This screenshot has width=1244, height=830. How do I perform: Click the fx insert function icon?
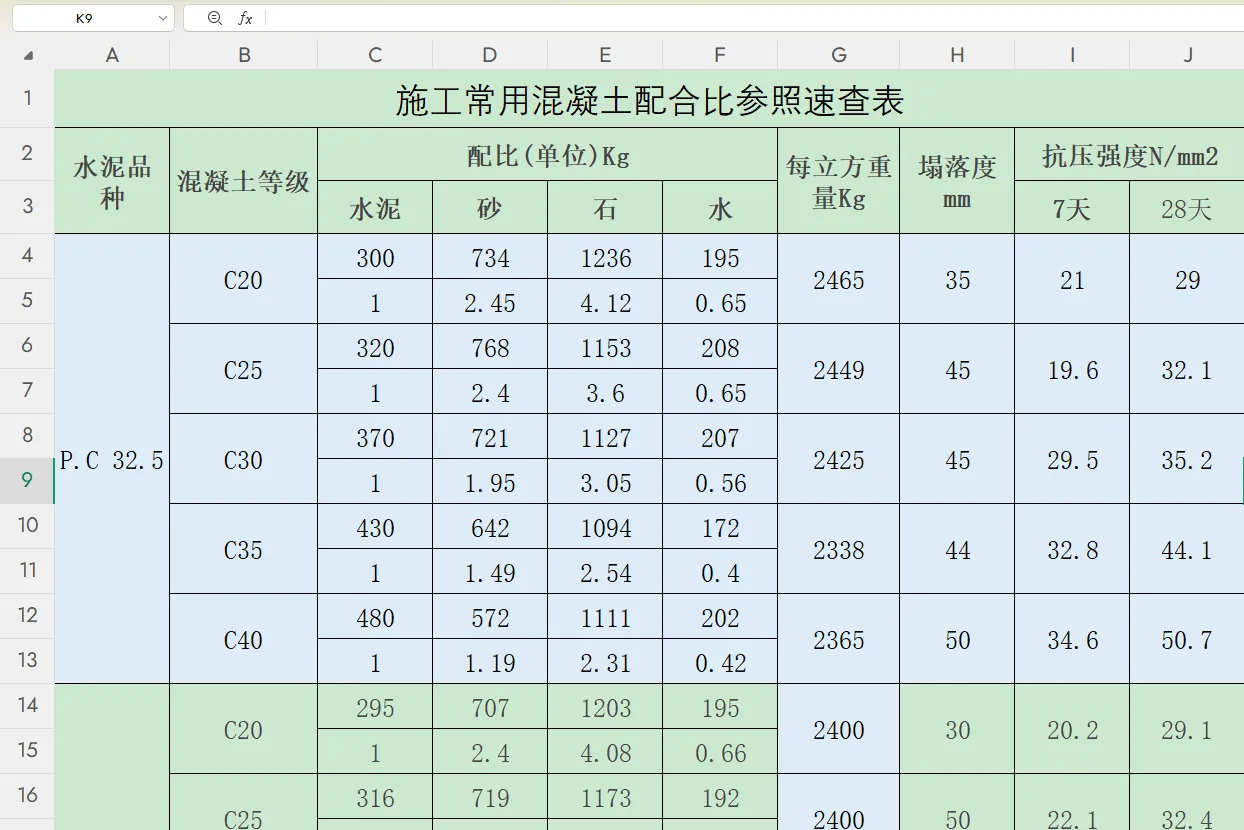tap(246, 17)
